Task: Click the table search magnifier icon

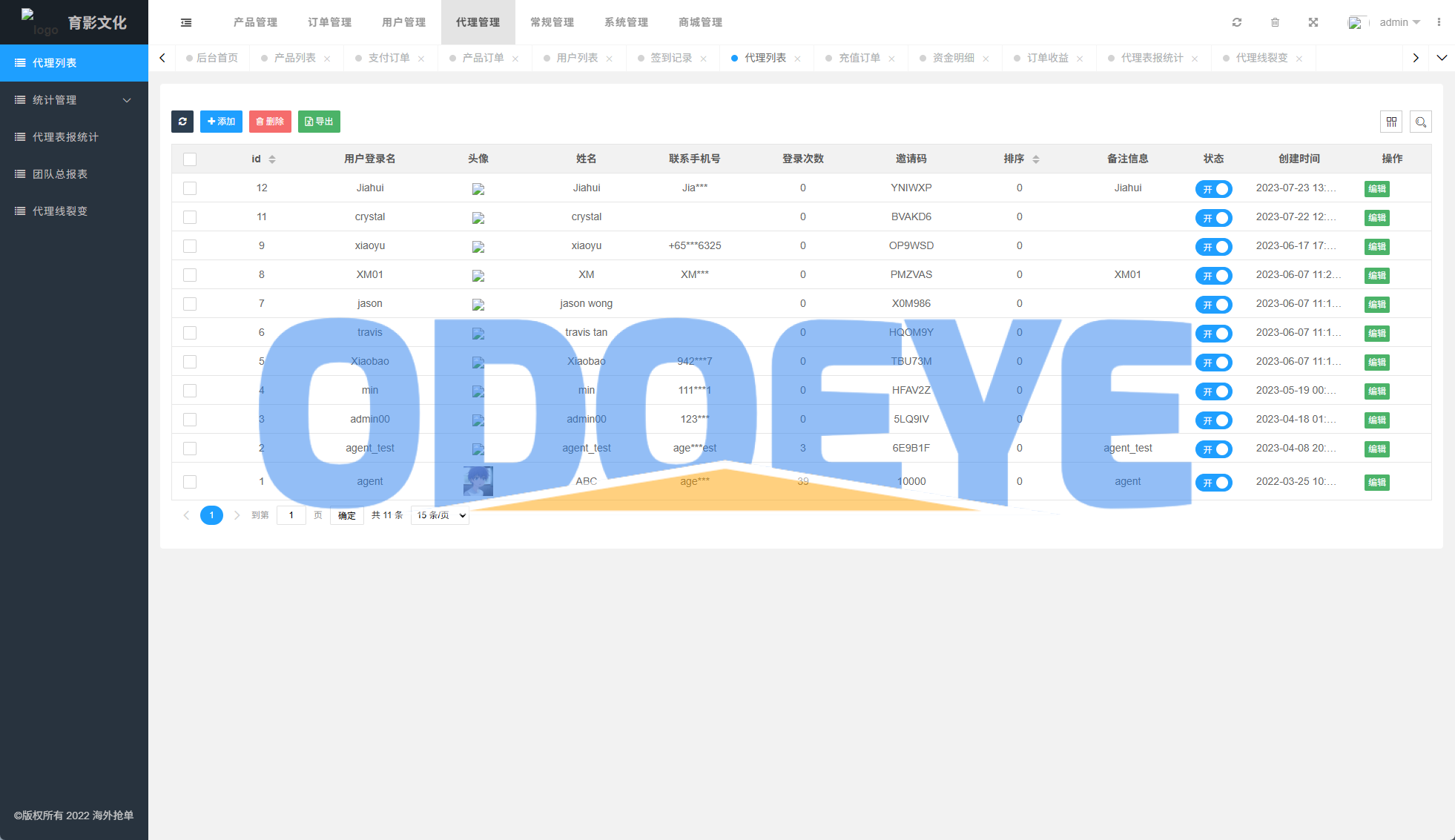Action: pos(1421,122)
